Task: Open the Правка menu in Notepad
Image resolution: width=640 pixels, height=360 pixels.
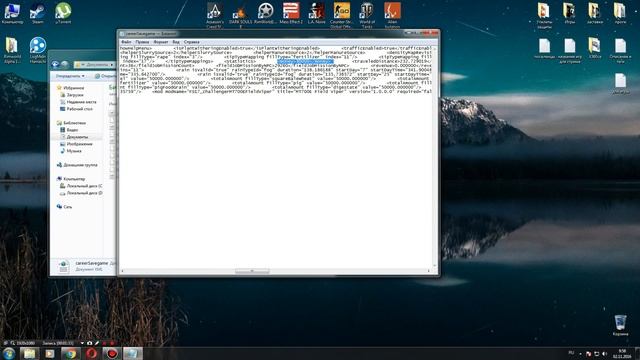Action: (142, 42)
